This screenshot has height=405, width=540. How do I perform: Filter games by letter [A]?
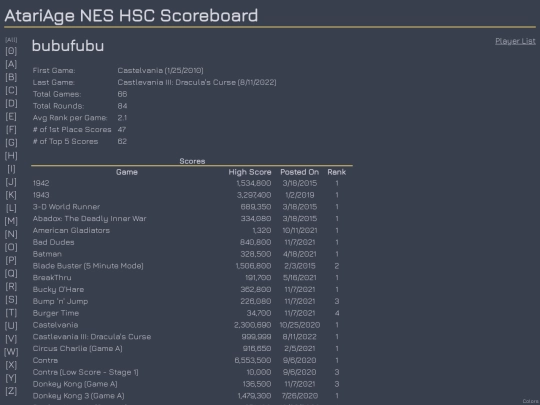[11, 64]
